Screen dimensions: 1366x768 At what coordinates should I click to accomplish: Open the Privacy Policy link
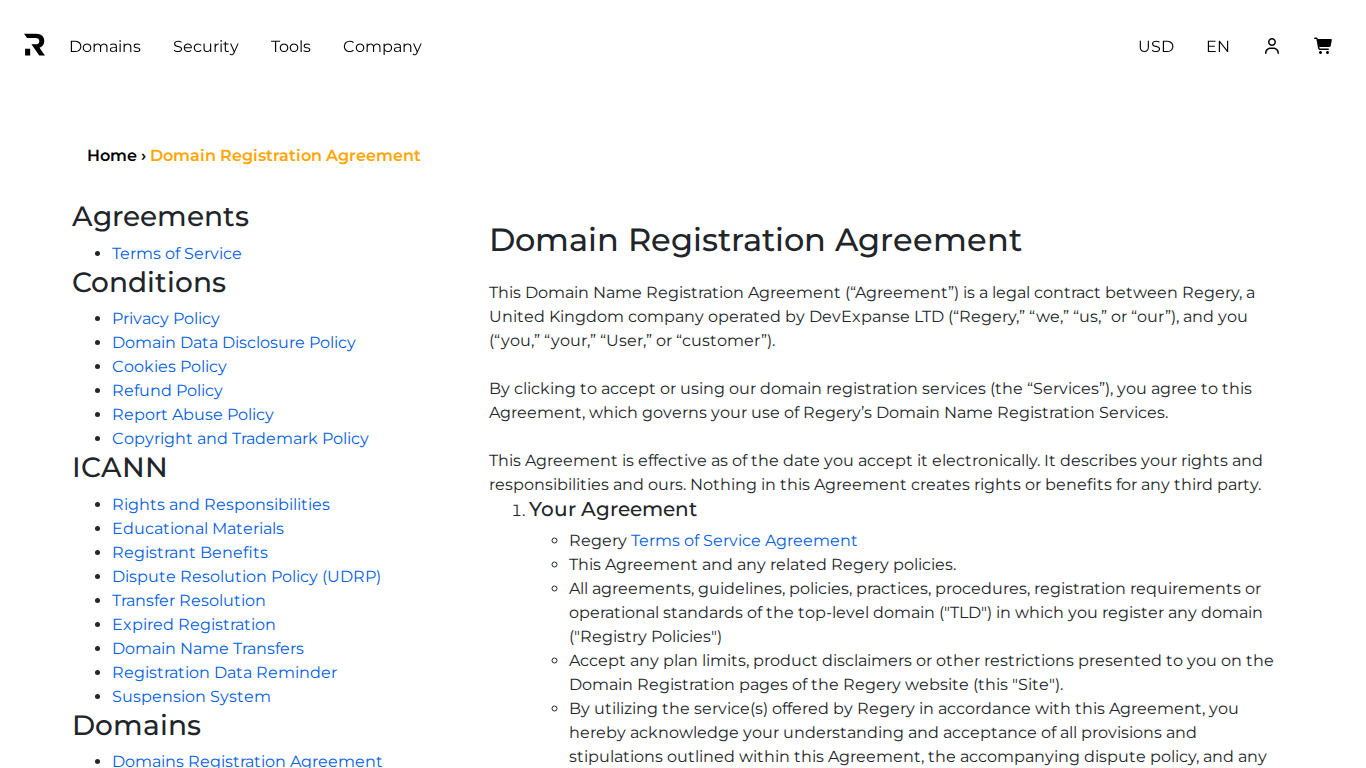[166, 319]
